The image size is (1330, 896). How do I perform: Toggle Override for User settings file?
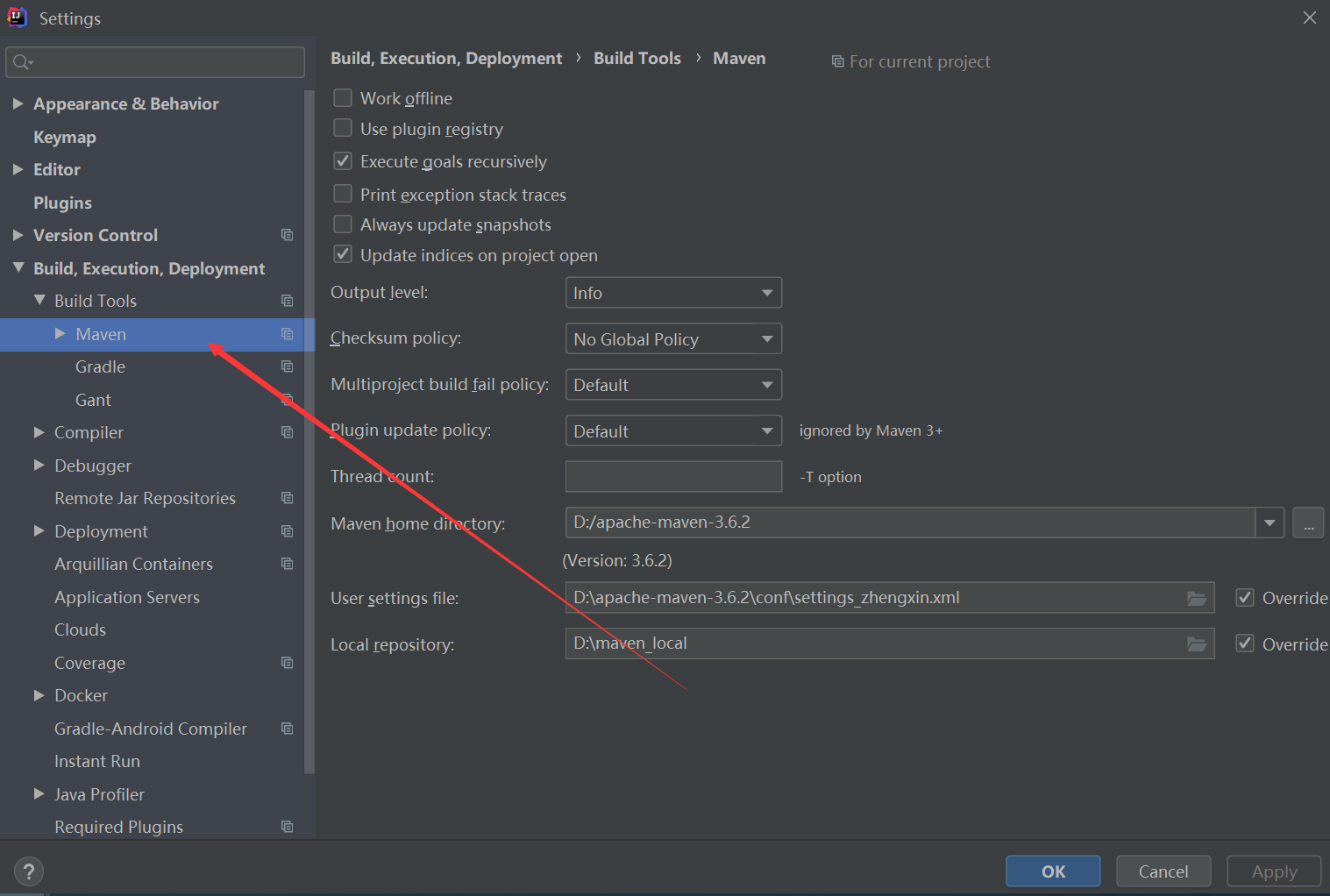tap(1244, 598)
